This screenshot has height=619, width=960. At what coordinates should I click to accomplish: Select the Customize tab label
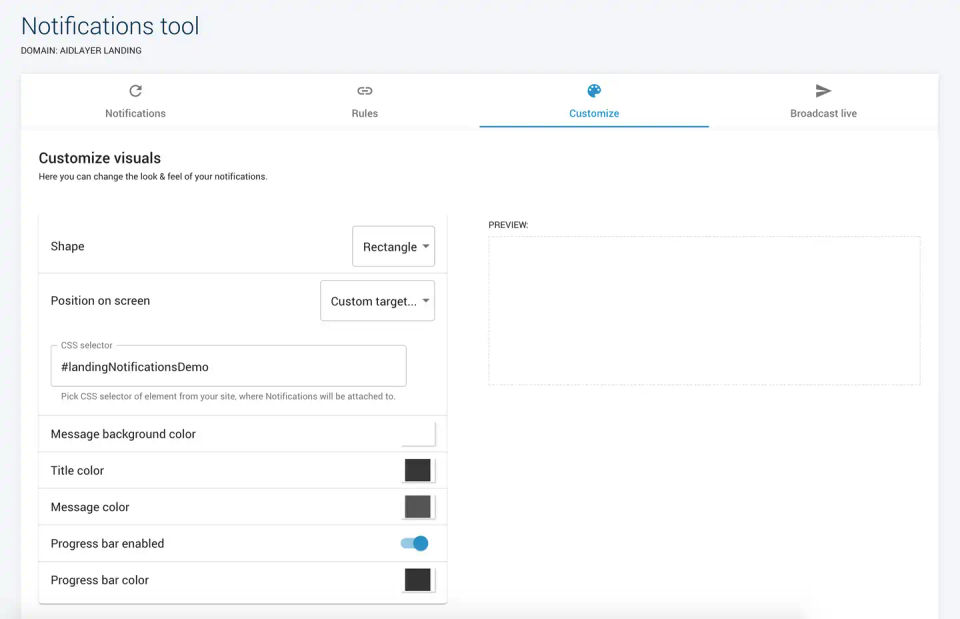tap(594, 113)
